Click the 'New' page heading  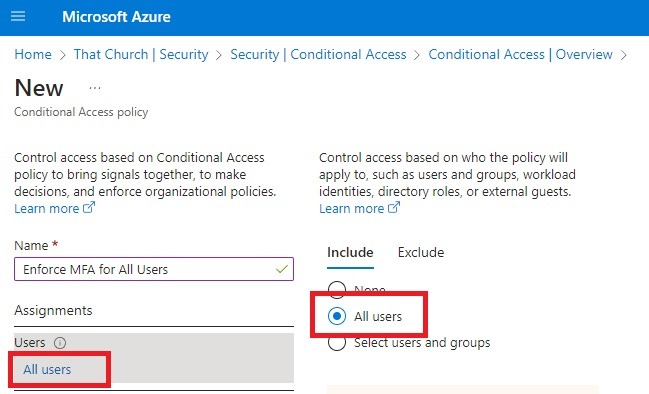coord(39,88)
